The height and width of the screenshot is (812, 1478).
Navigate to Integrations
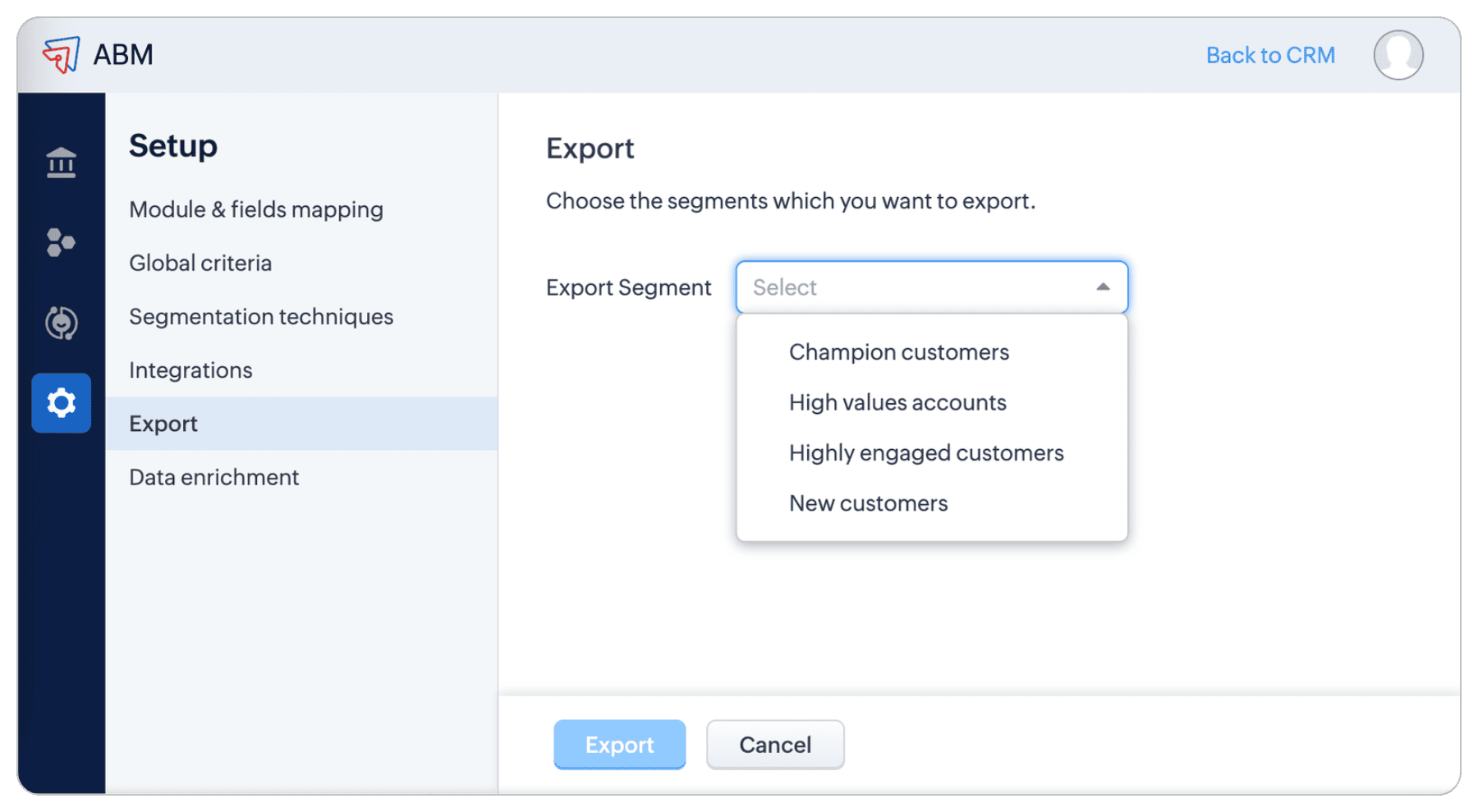click(x=190, y=370)
